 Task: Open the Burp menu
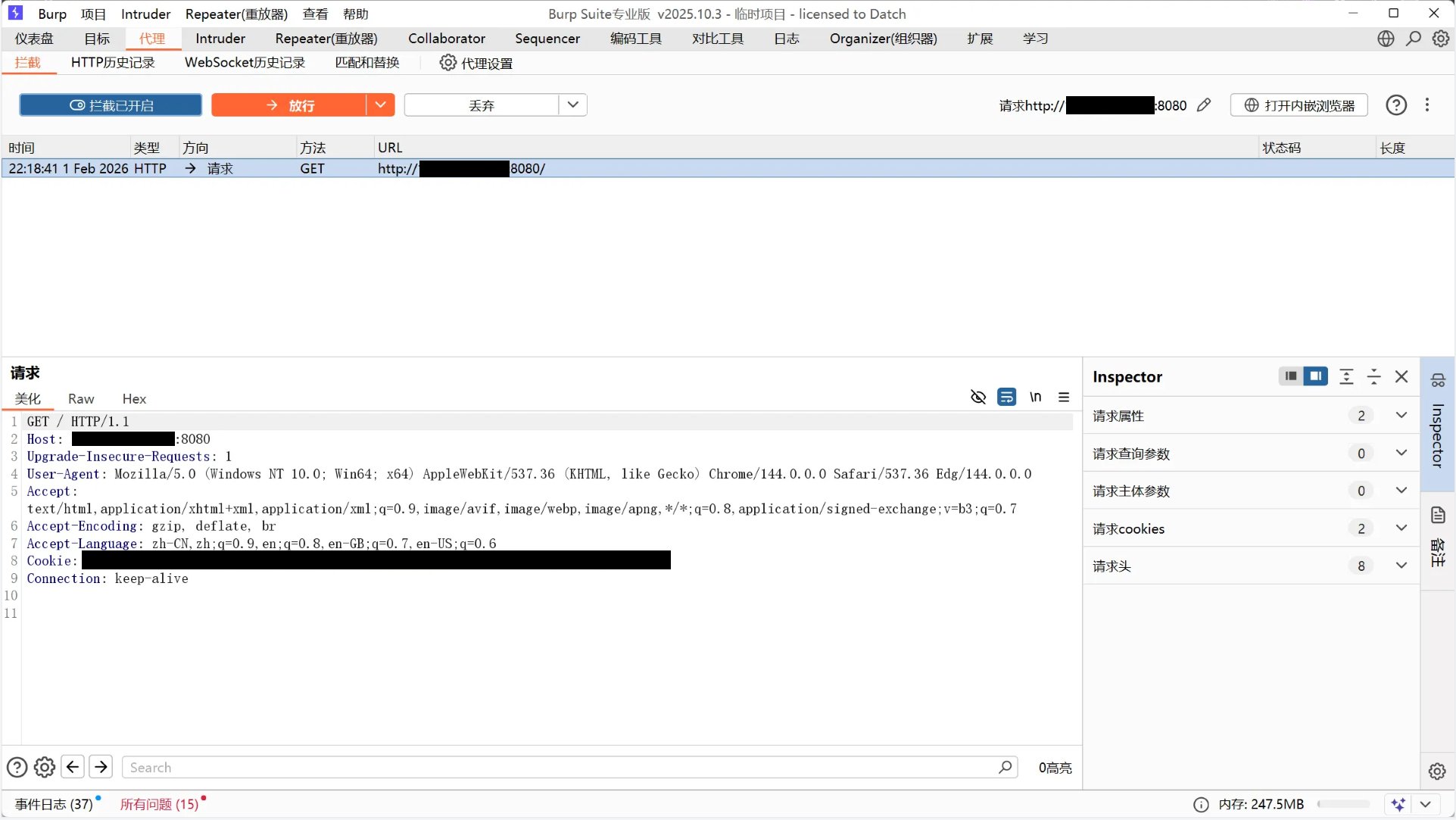(52, 14)
